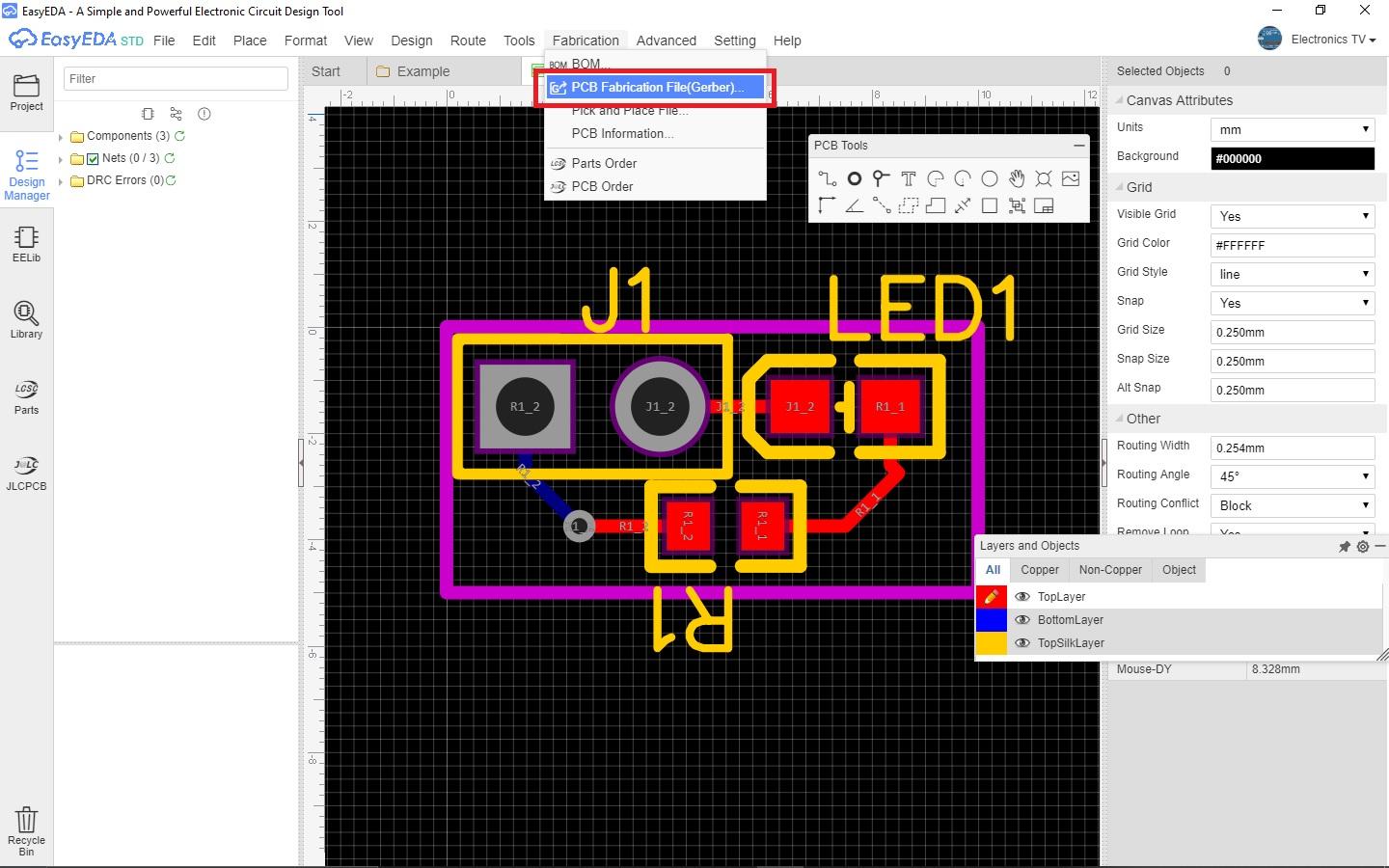Refresh the DRC Errors list
This screenshot has height=868, width=1389.
(171, 180)
